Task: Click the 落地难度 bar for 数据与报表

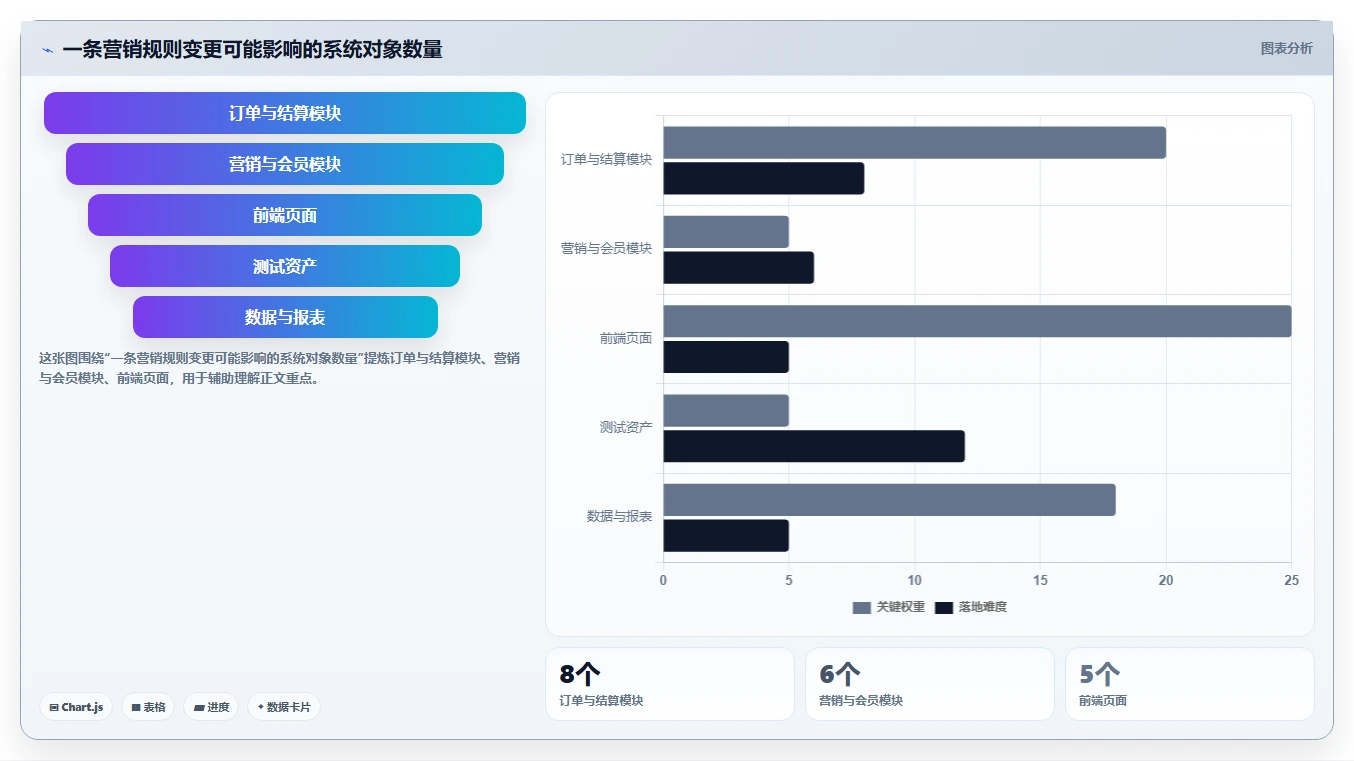Action: pyautogui.click(x=726, y=535)
